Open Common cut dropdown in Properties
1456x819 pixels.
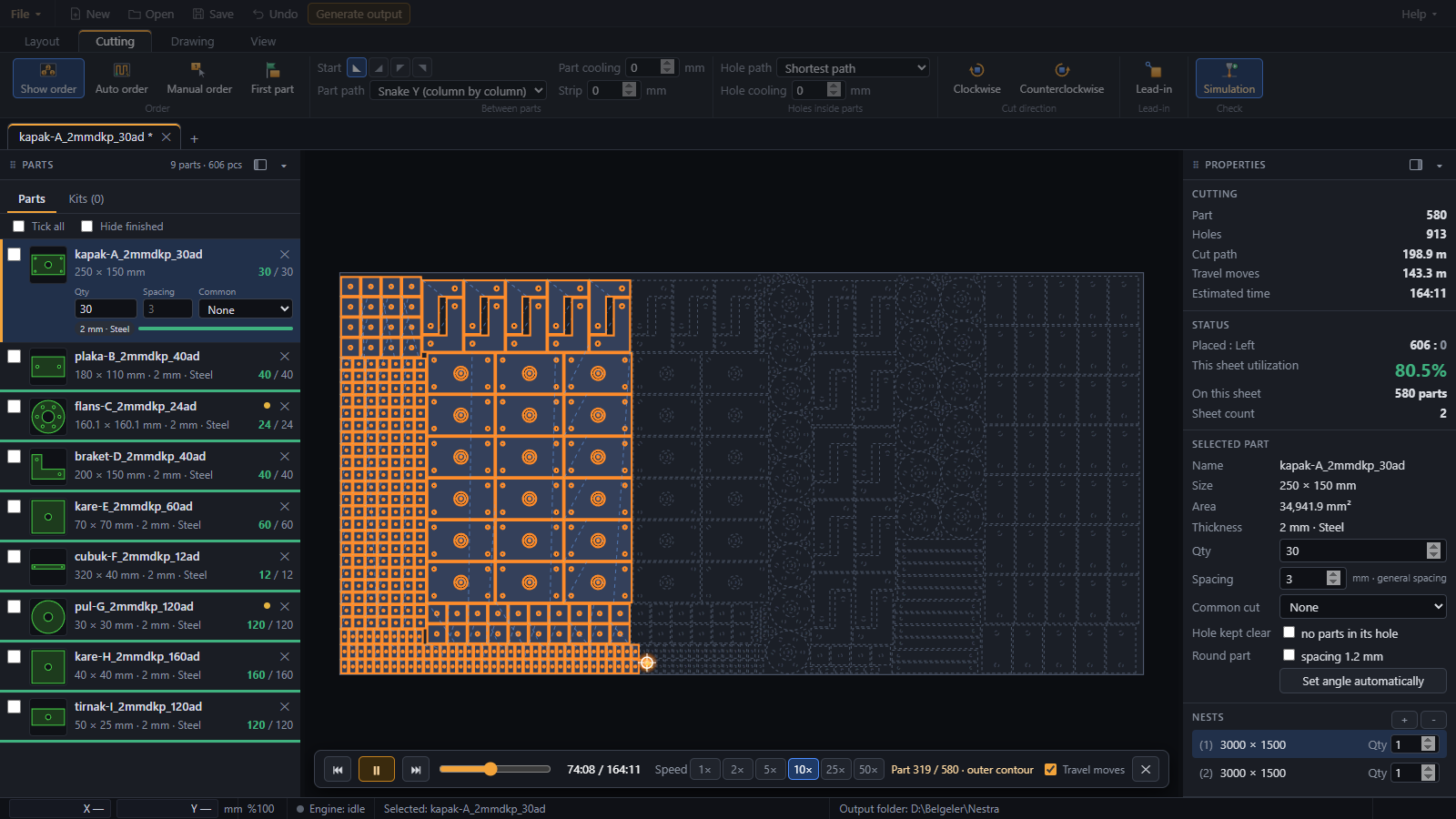pos(1363,607)
